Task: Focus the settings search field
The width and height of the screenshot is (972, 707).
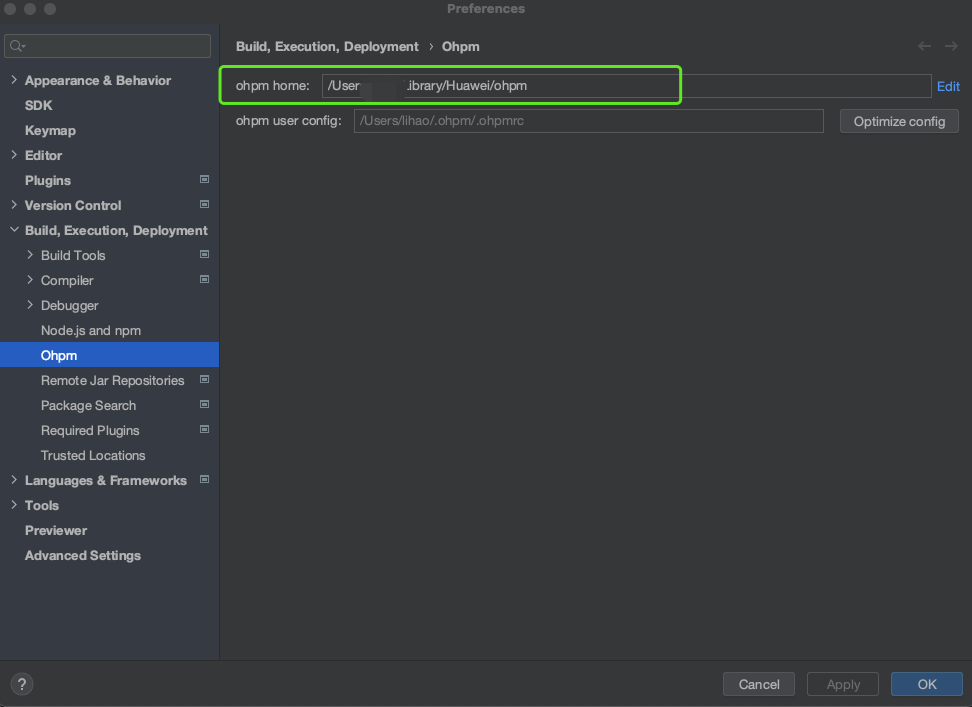Action: point(107,46)
